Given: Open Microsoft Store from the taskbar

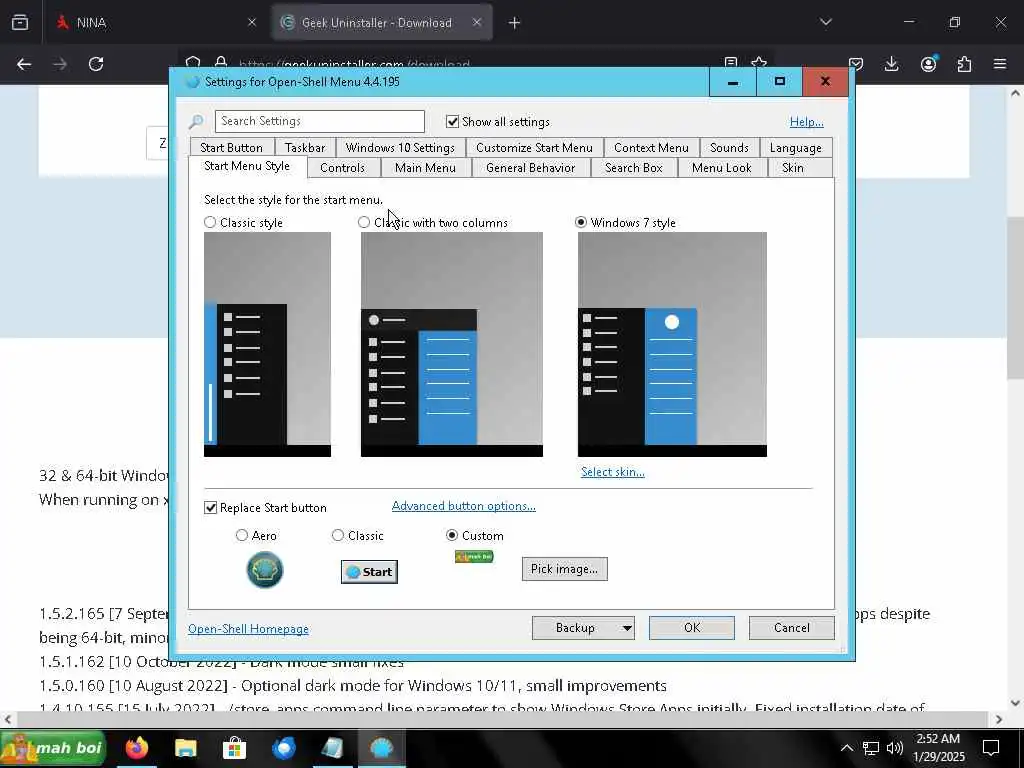Looking at the screenshot, I should (x=234, y=748).
